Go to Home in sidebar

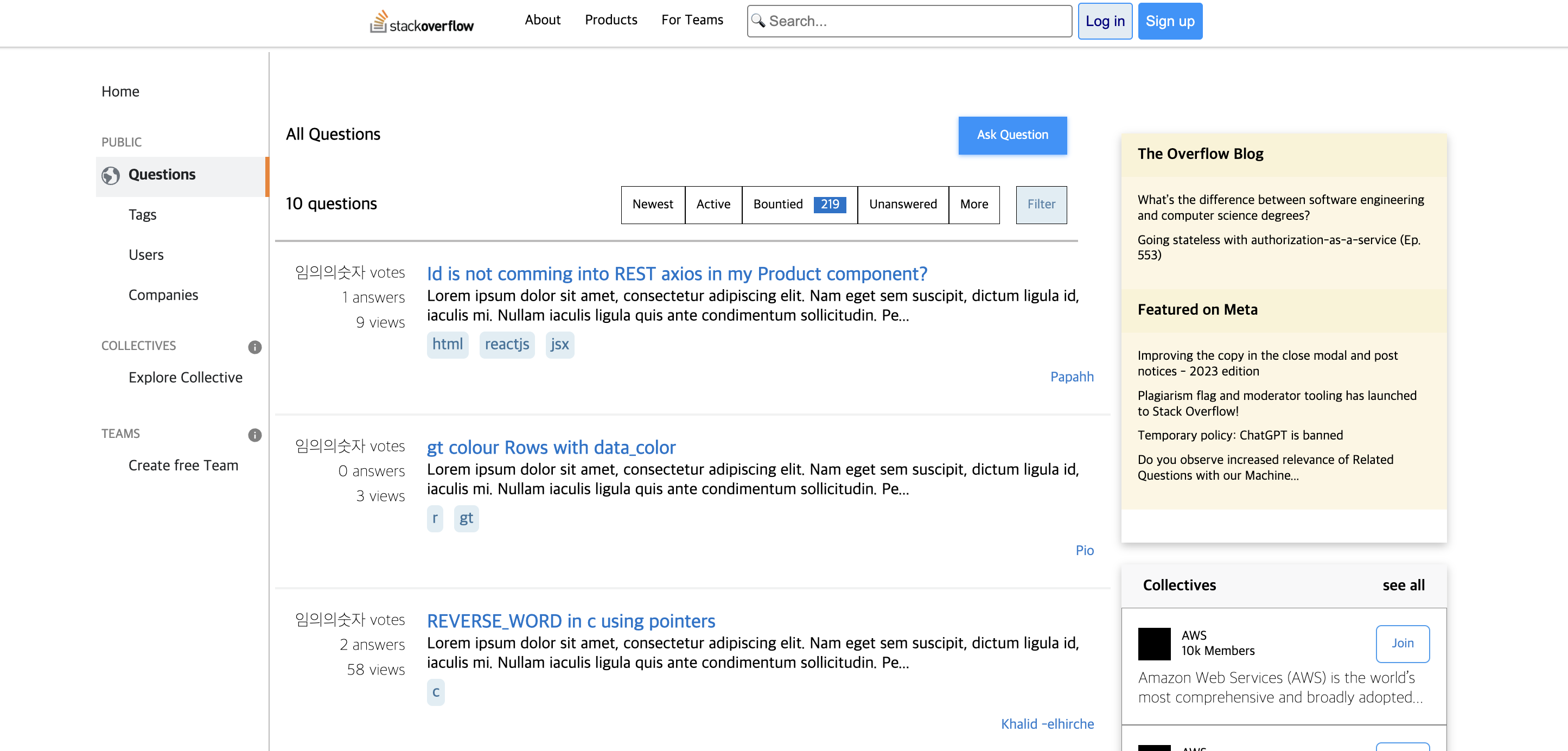click(x=120, y=91)
